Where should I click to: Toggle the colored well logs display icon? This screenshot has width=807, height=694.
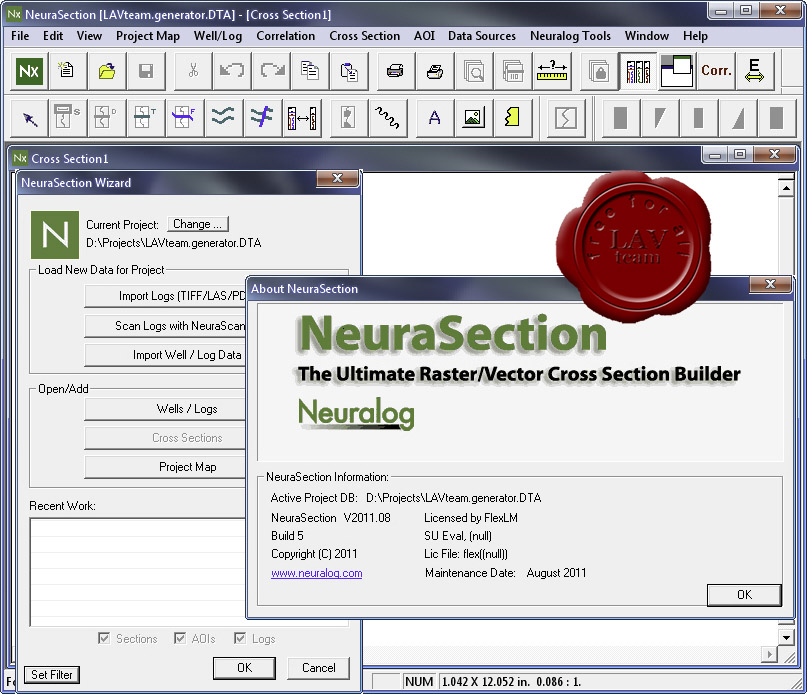pyautogui.click(x=638, y=71)
